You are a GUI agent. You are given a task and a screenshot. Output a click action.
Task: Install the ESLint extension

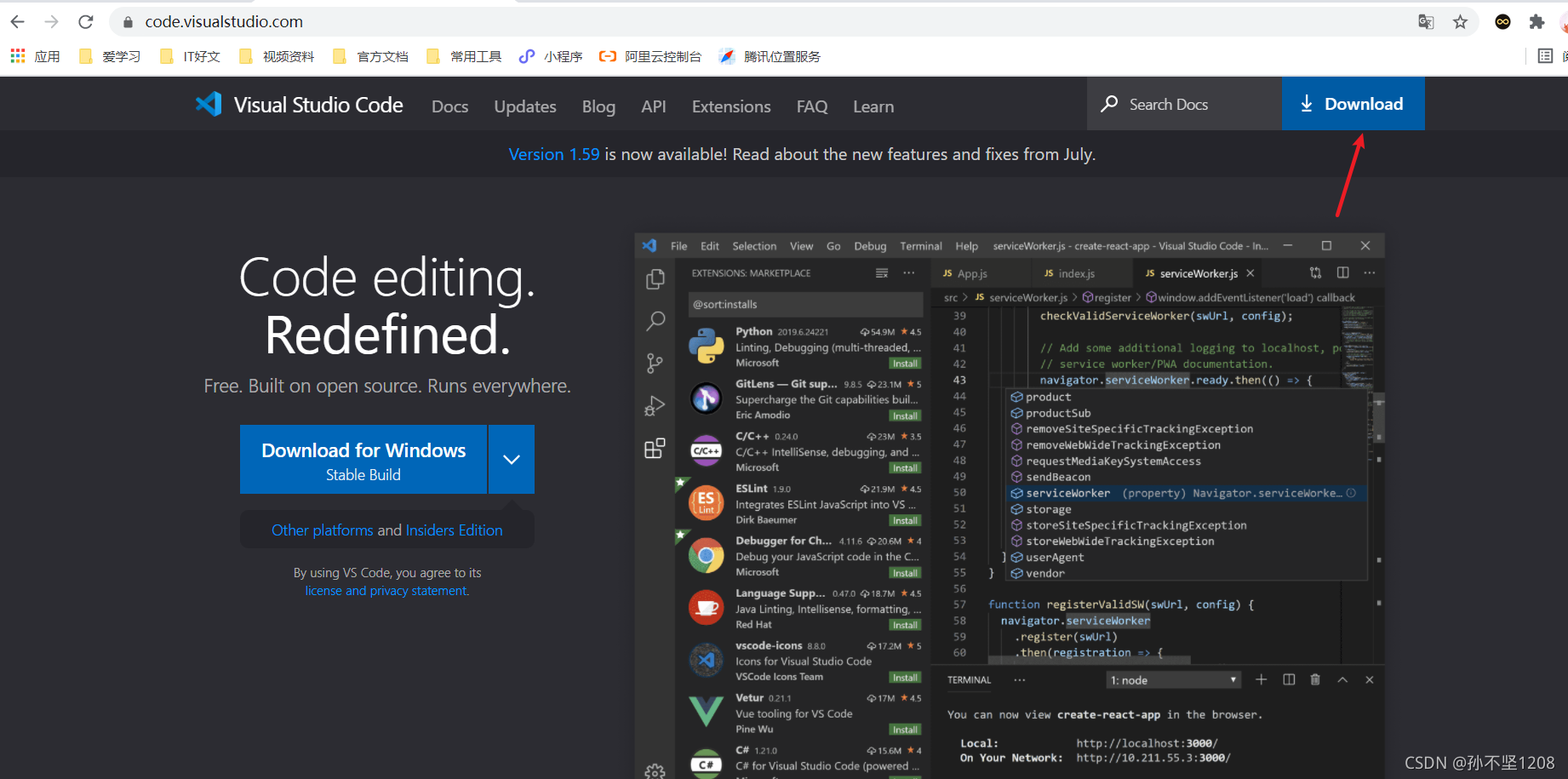tap(905, 521)
